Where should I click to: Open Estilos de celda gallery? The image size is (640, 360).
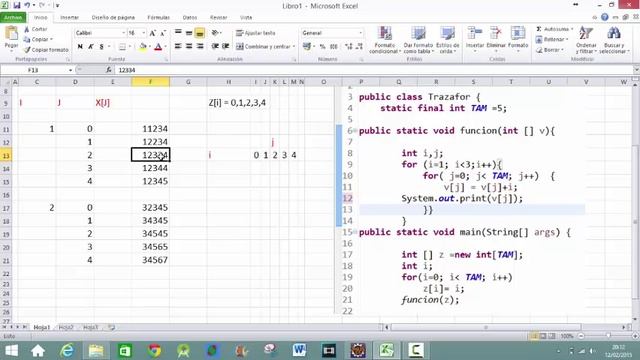[x=447, y=40]
